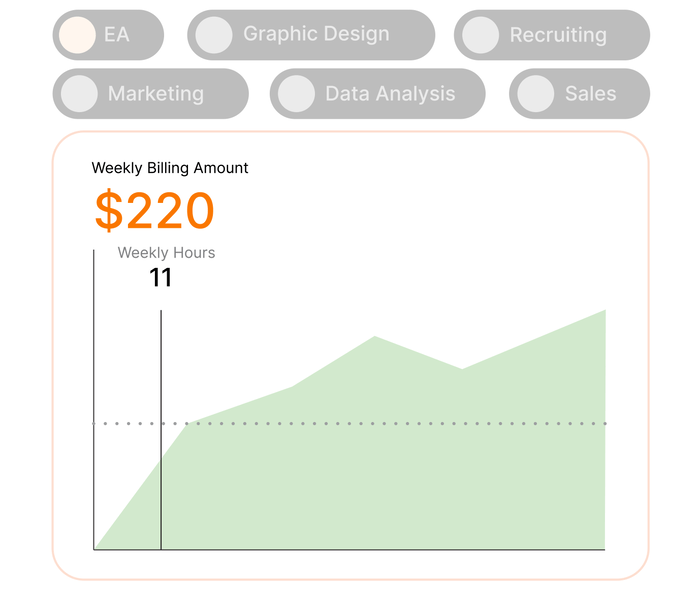Image resolution: width=700 pixels, height=590 pixels.
Task: Switch on the Marketing toggle knob
Action: tap(78, 94)
